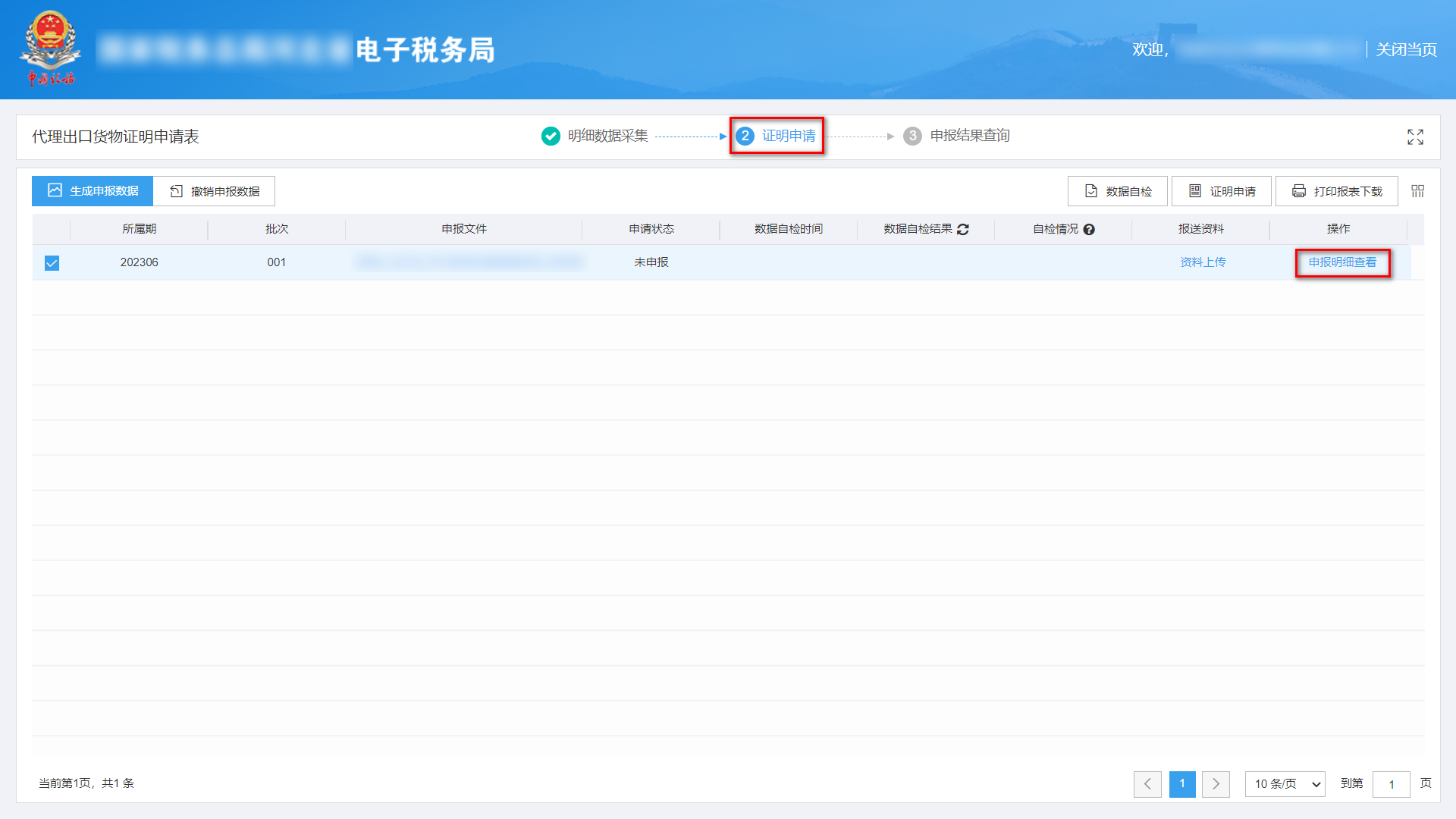The width and height of the screenshot is (1456, 819).
Task: Click the document-check icon beside 数据自检
Action: click(1090, 191)
